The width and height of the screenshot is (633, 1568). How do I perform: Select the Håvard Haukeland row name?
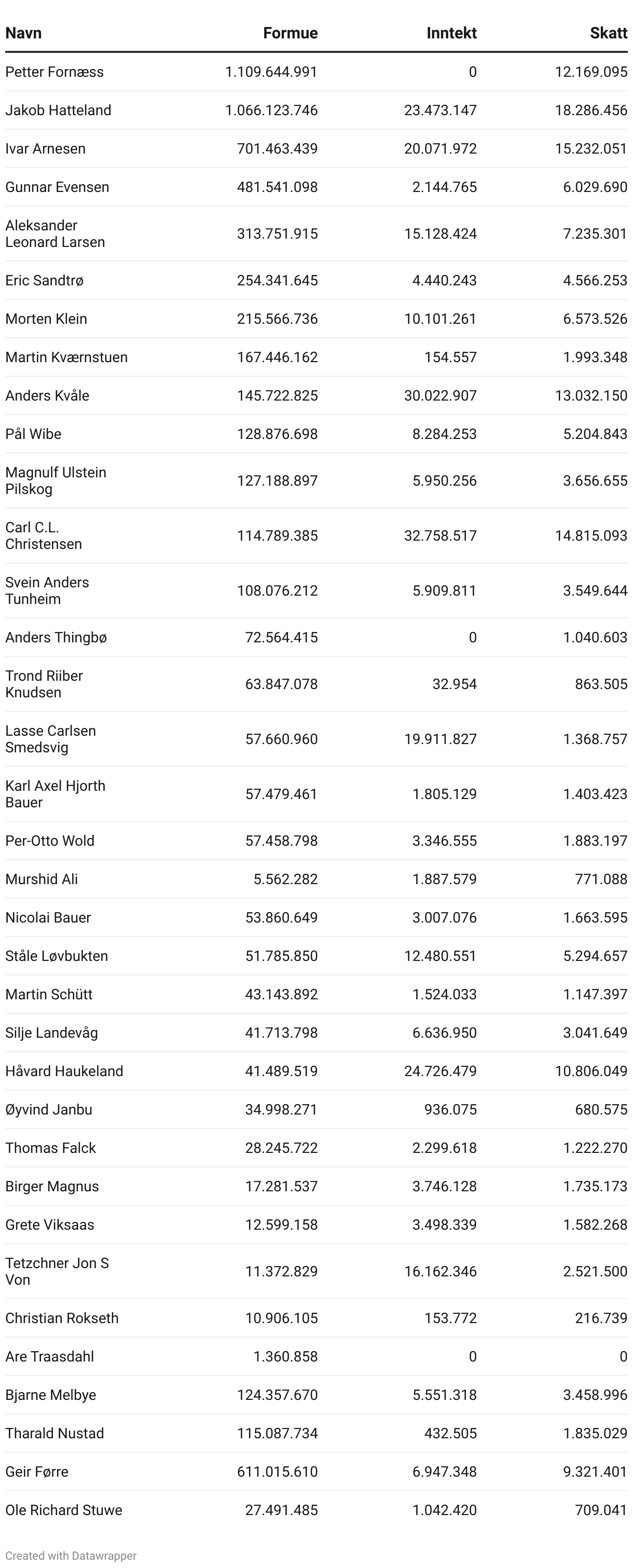tap(64, 1071)
